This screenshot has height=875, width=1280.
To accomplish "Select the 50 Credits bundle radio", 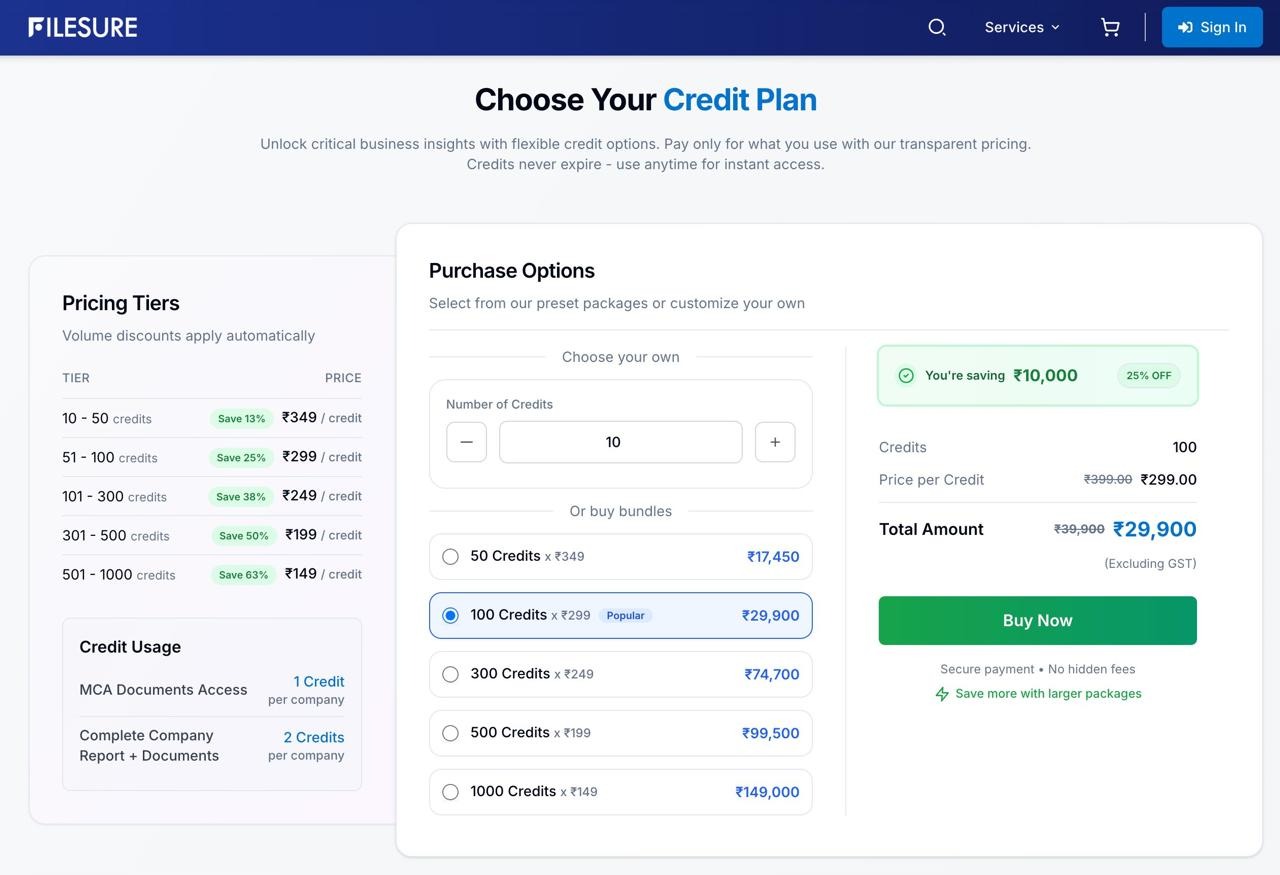I will (x=451, y=557).
